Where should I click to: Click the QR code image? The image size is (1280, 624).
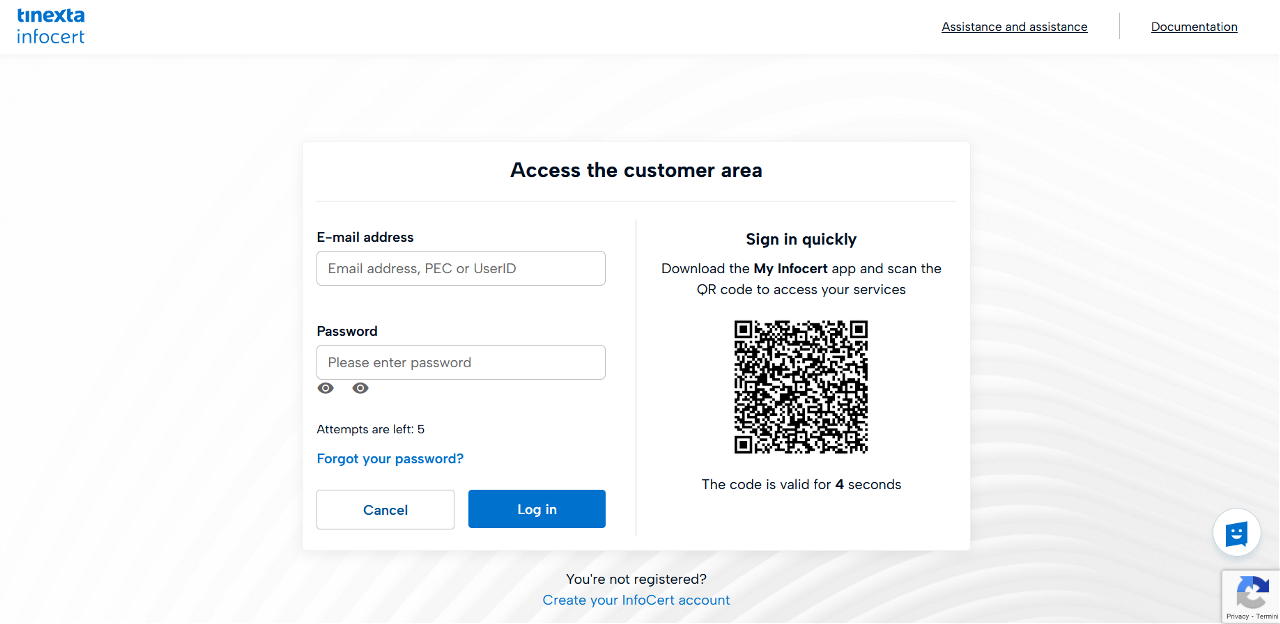click(801, 387)
